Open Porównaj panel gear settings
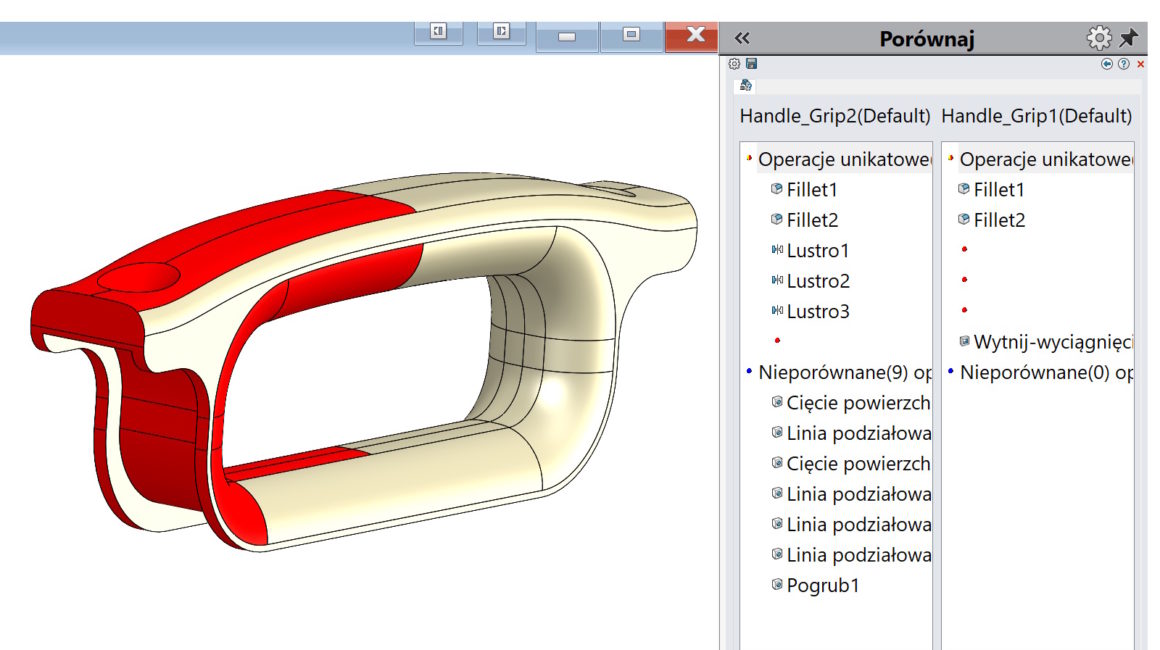The width and height of the screenshot is (1160, 650). 1098,38
